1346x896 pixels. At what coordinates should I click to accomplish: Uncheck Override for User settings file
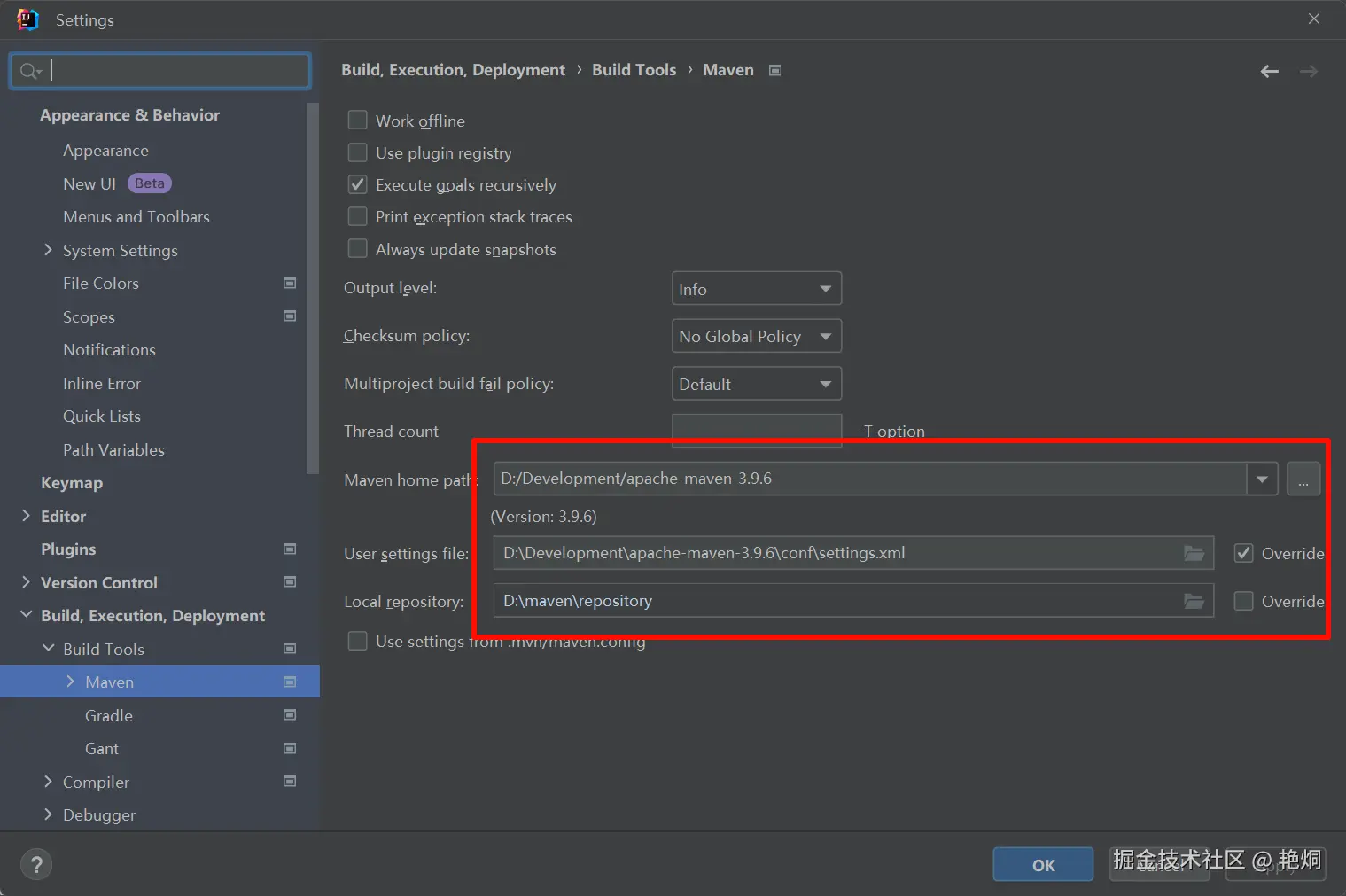pos(1244,553)
